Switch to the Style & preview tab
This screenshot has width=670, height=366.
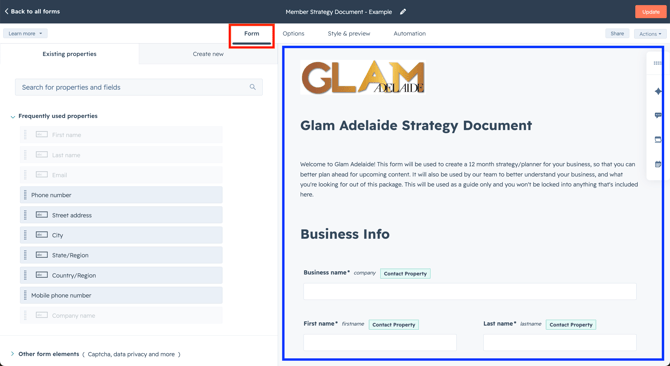coord(349,33)
